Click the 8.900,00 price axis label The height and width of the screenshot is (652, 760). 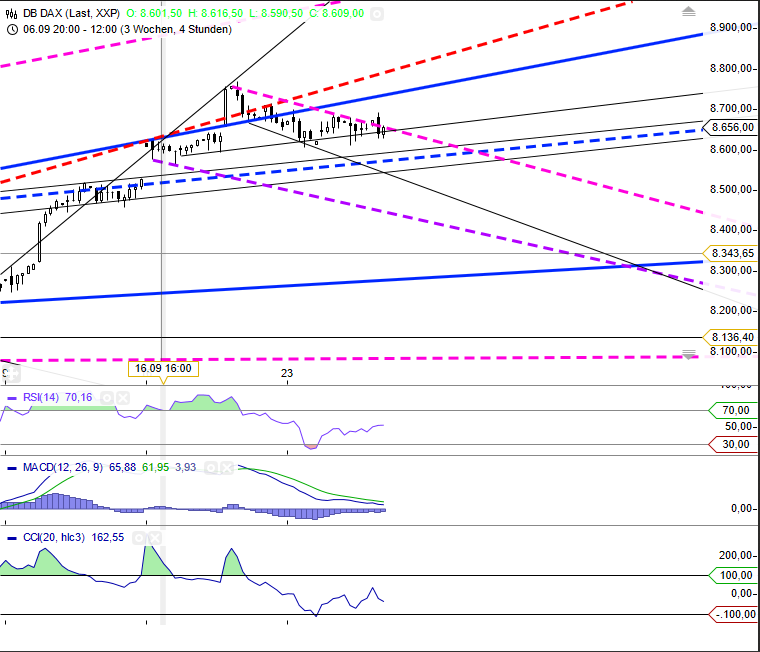point(731,28)
